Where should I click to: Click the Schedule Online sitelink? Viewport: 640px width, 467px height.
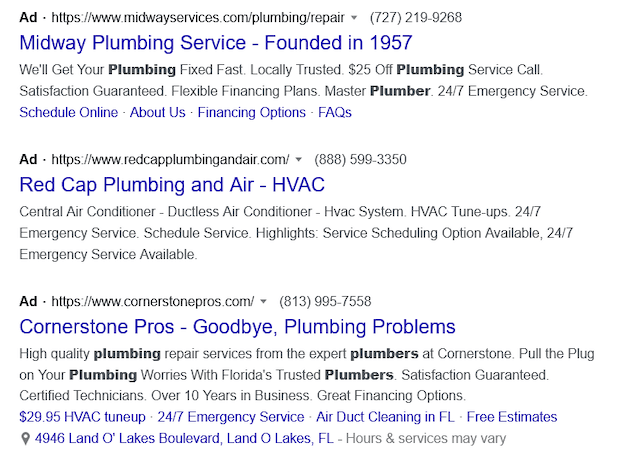68,112
